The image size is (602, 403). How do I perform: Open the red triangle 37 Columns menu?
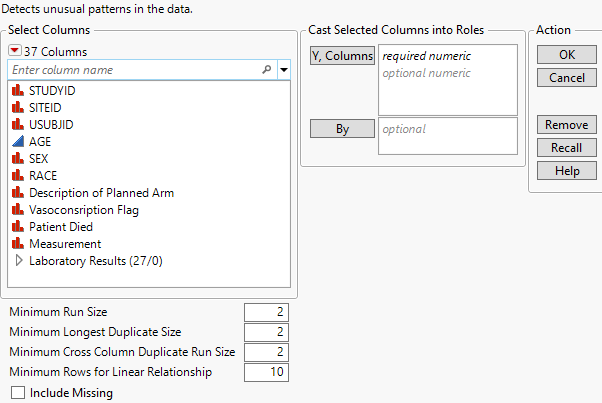(15, 51)
